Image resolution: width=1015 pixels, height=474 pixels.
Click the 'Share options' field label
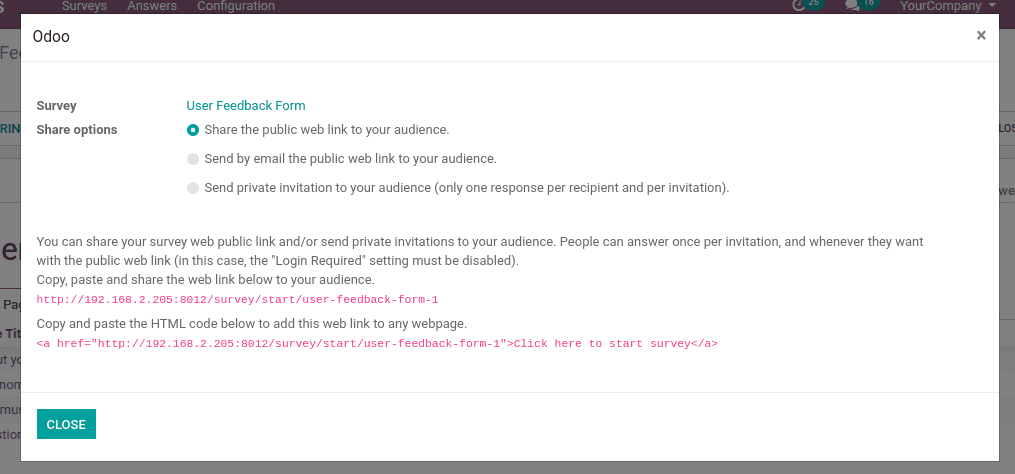pyautogui.click(x=77, y=130)
